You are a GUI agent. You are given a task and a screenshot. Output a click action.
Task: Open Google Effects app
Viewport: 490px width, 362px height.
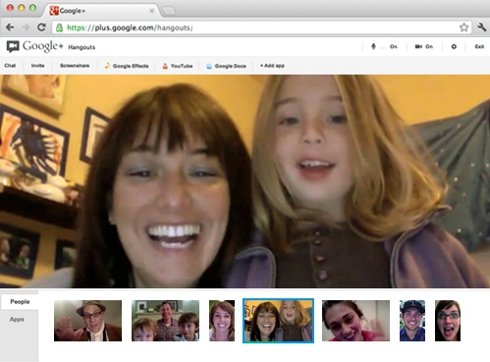pos(126,66)
